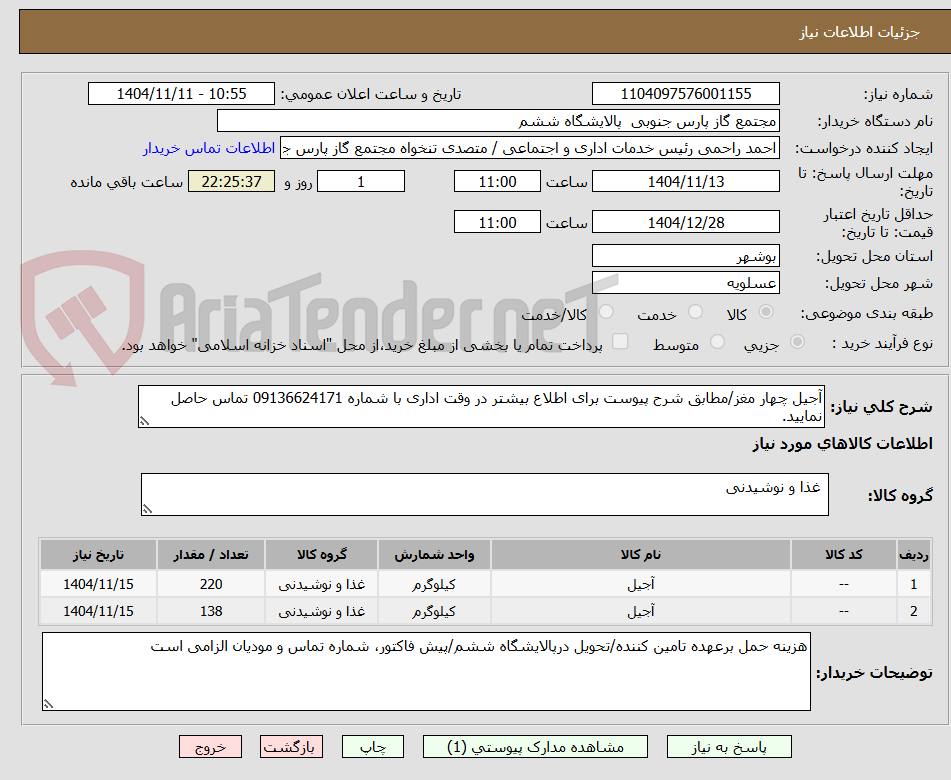Viewport: 951px width, 780px height.
Task: Click the delivery city field عسلویه
Action: [685, 283]
